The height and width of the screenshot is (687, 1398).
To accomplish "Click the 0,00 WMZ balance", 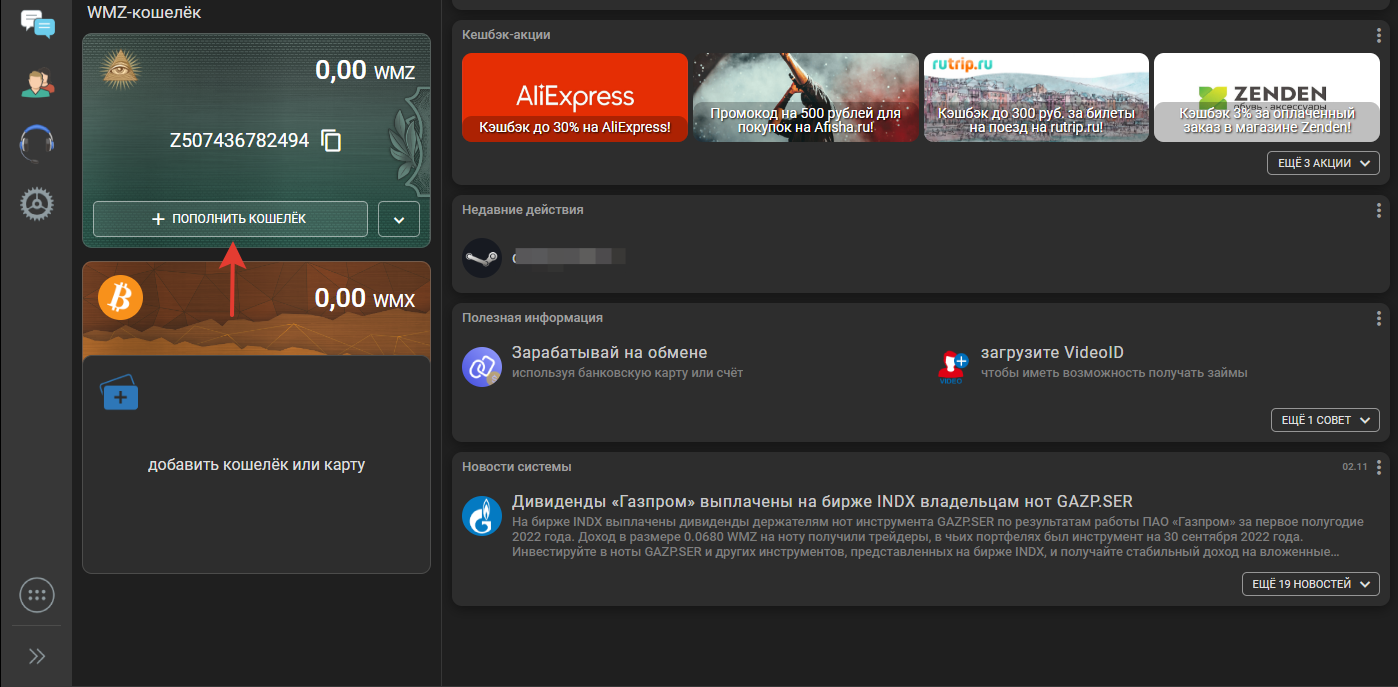I will tap(364, 71).
